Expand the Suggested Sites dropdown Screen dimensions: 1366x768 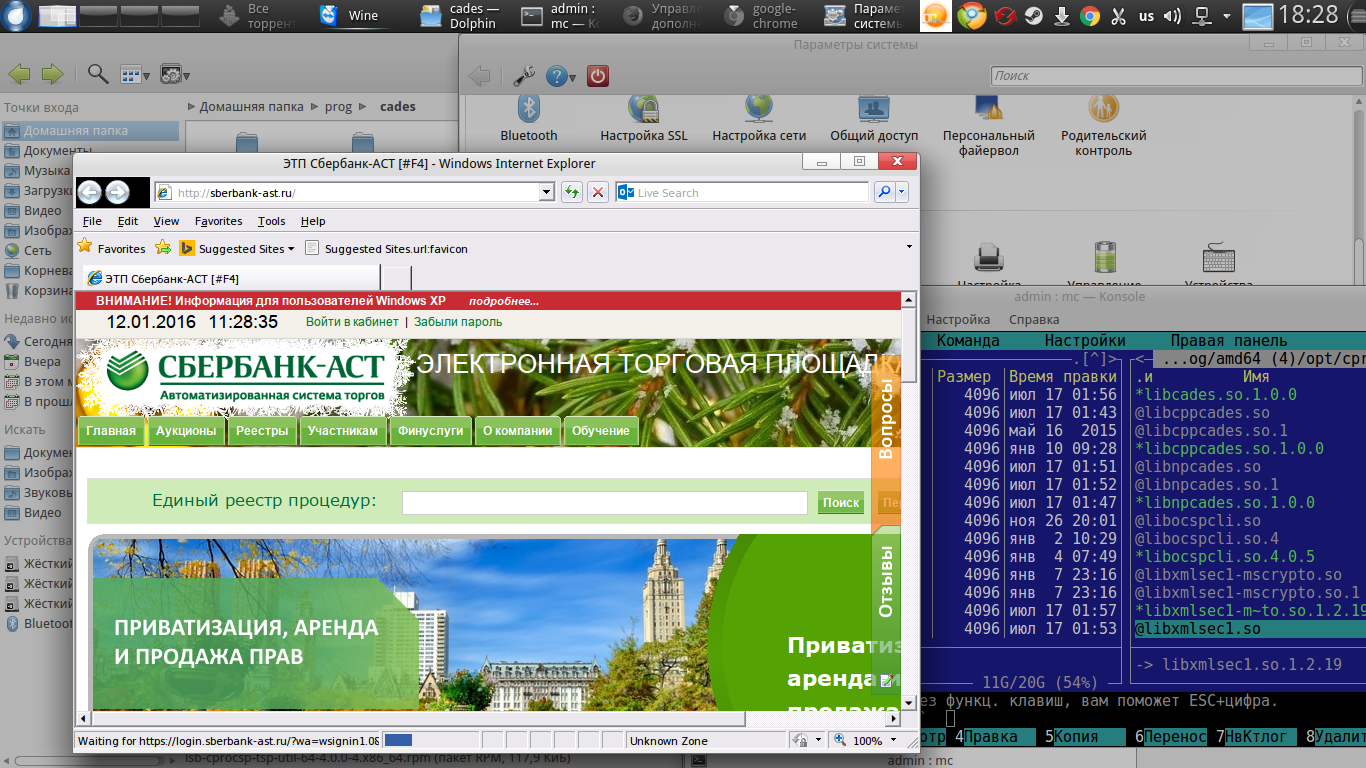291,249
